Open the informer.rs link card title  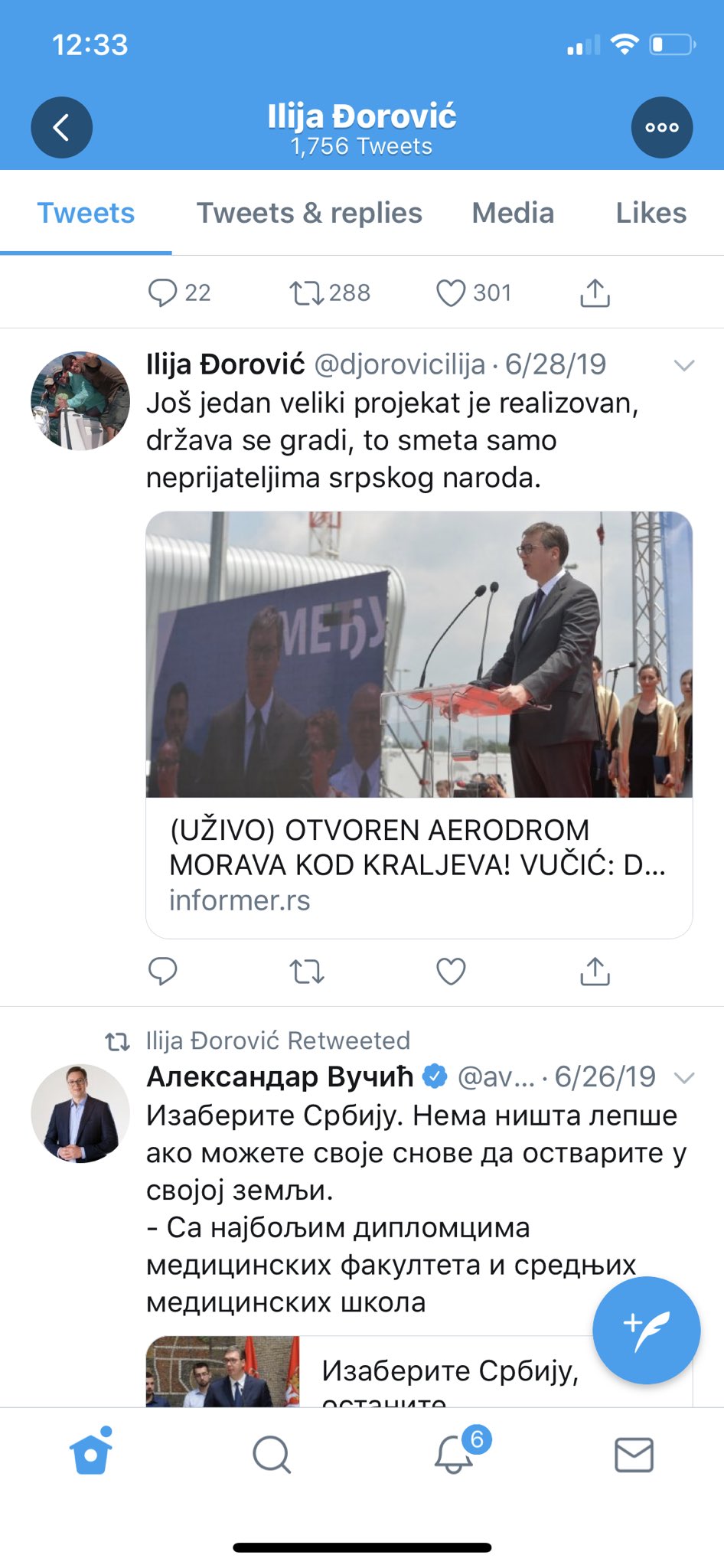click(418, 848)
